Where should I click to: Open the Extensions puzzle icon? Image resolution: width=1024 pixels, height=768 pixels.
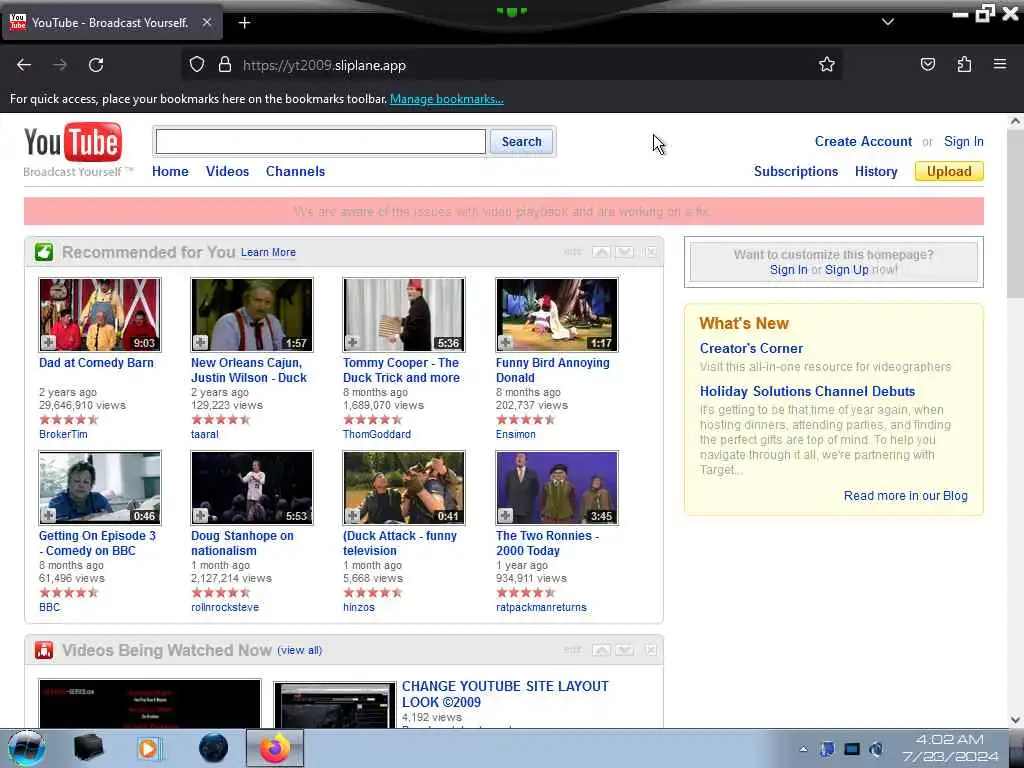(x=964, y=64)
